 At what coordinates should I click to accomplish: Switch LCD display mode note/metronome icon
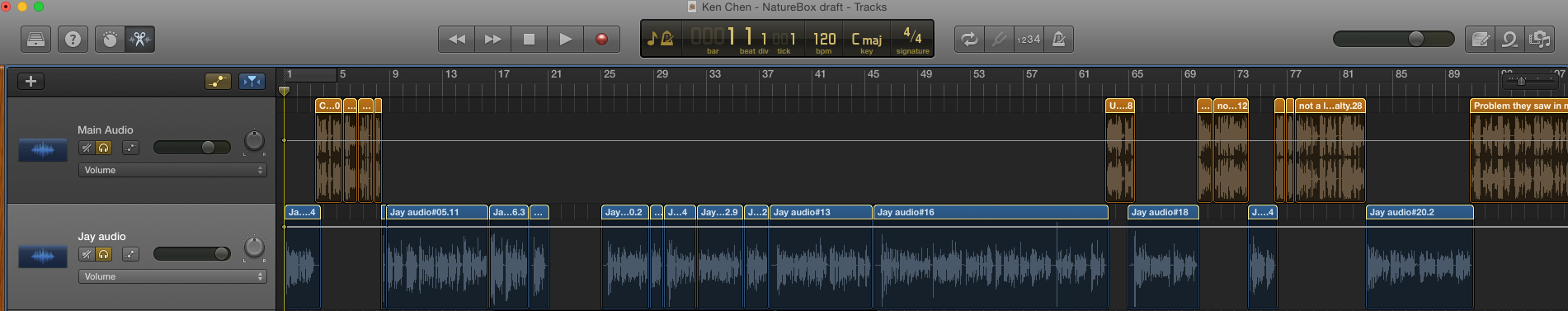click(661, 39)
